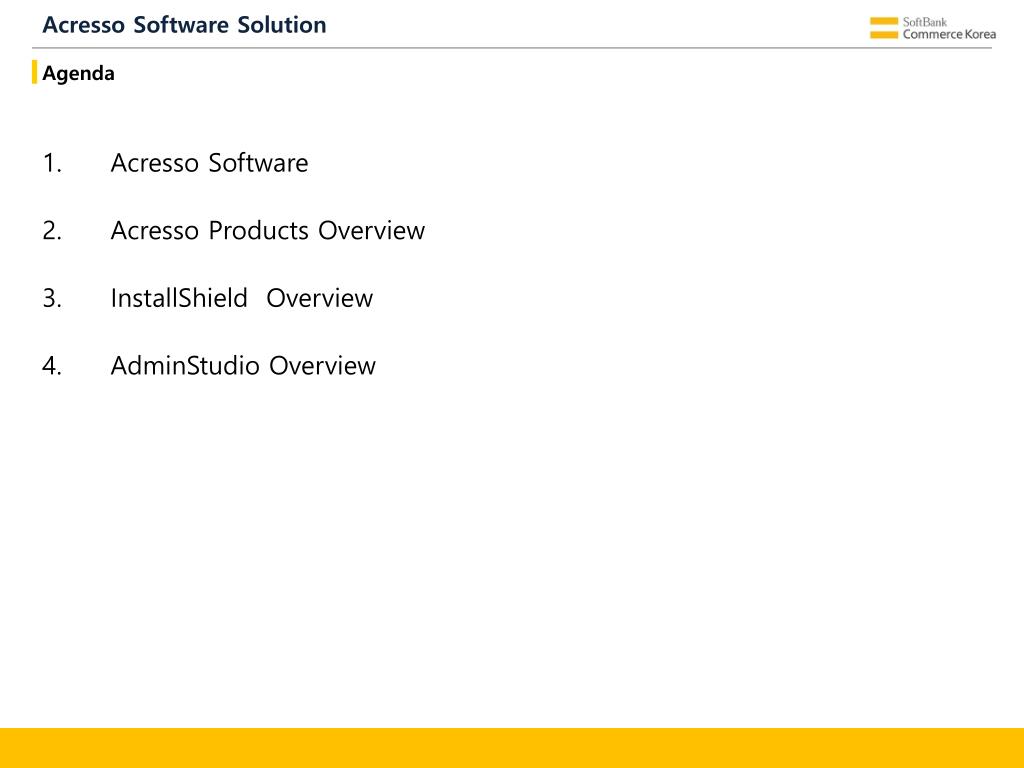Select agenda item 'AdminStudio Overview'
Viewport: 1024px width, 768px height.
[x=243, y=366]
